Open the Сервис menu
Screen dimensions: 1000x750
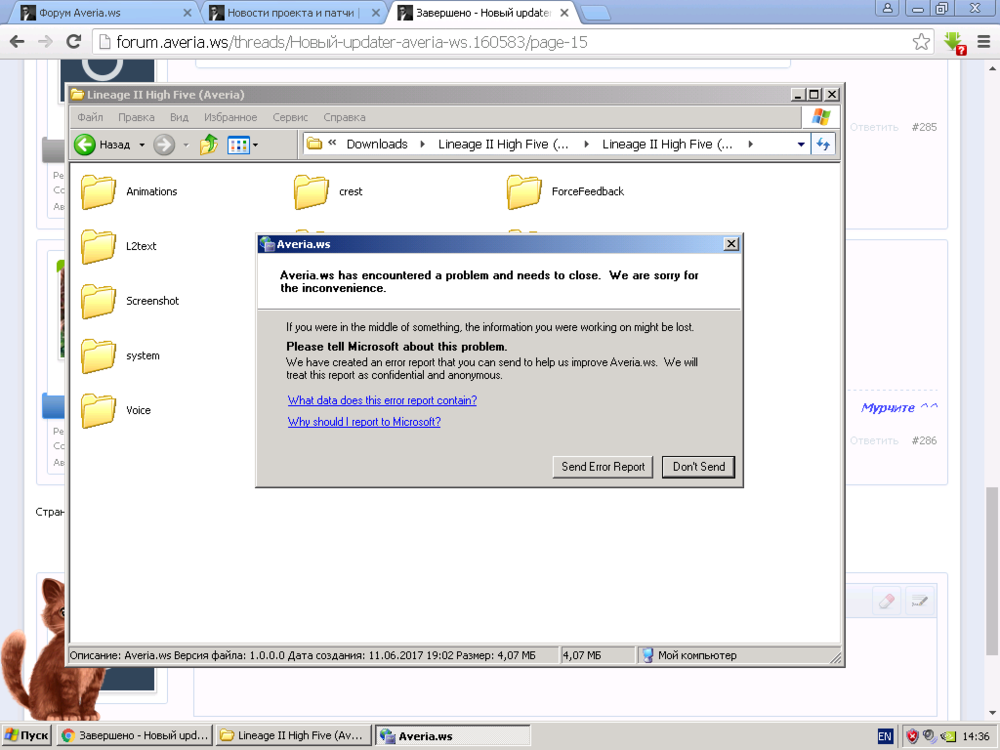(290, 117)
